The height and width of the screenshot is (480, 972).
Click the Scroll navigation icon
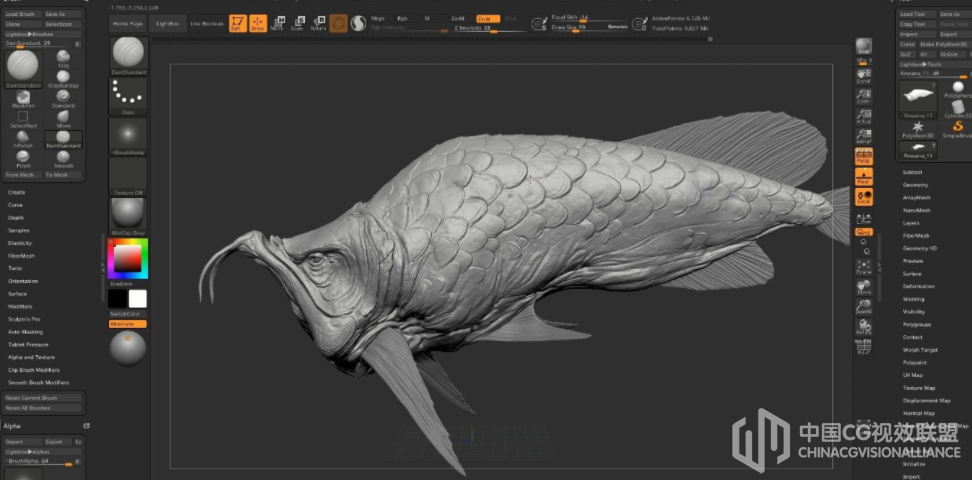864,76
